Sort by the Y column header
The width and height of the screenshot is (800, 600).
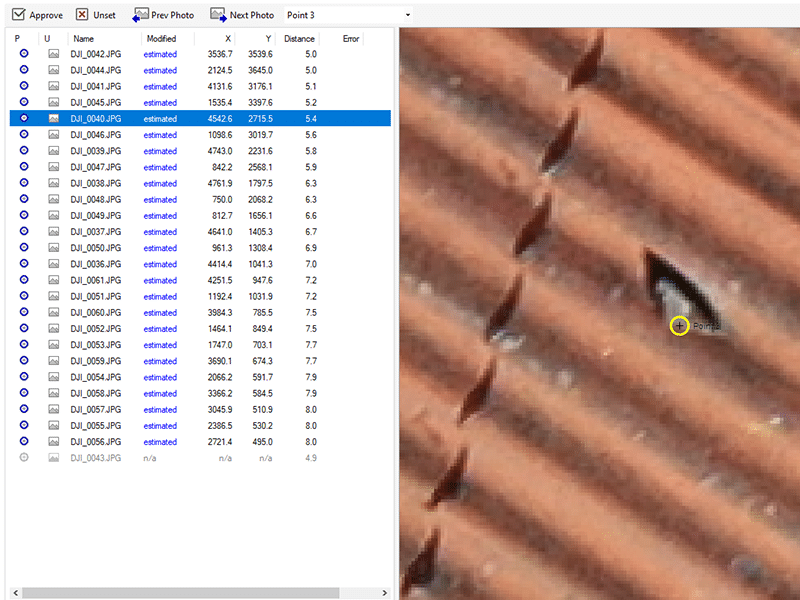tap(268, 39)
